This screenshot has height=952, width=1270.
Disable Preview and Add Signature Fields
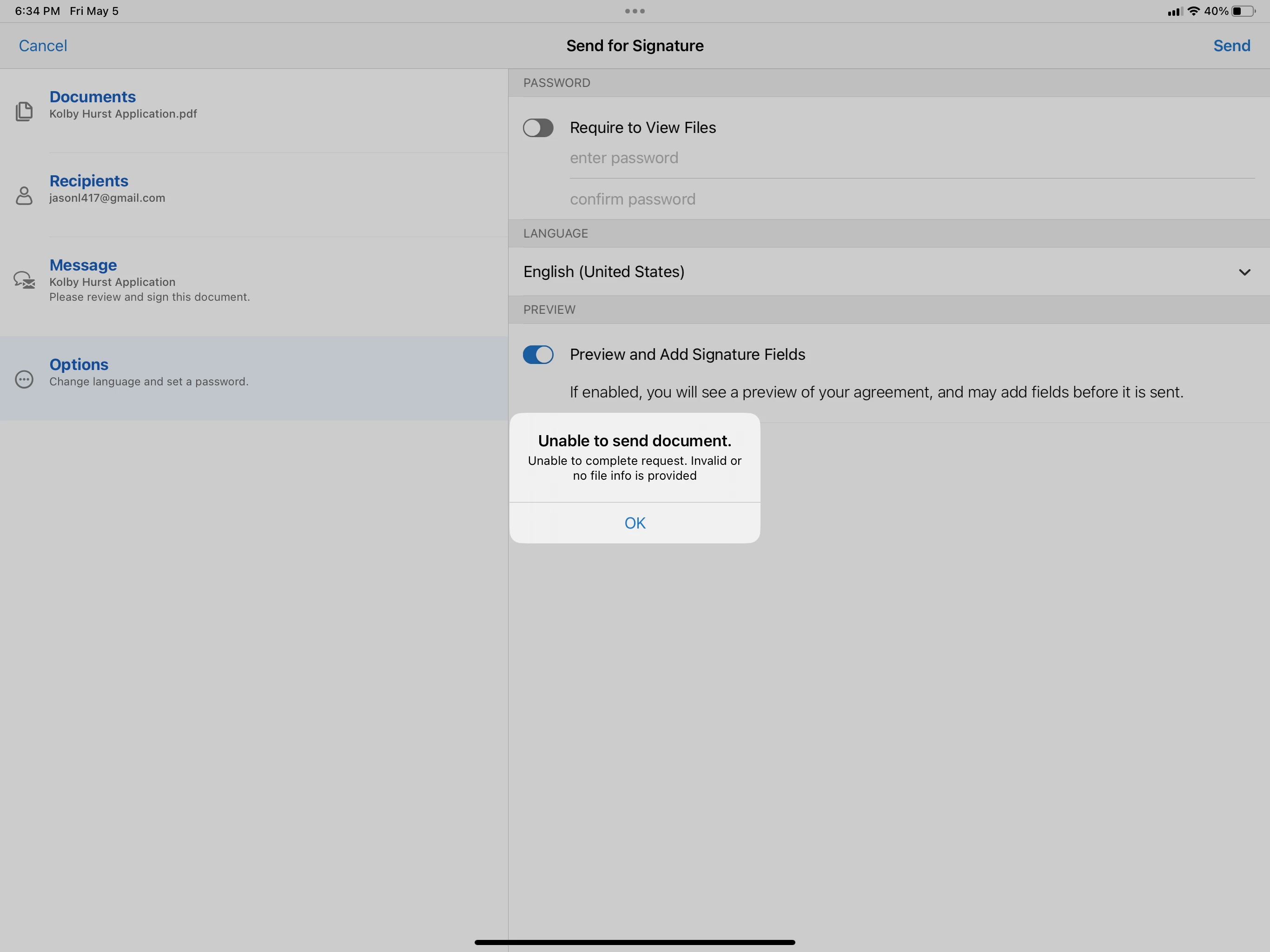coord(538,354)
